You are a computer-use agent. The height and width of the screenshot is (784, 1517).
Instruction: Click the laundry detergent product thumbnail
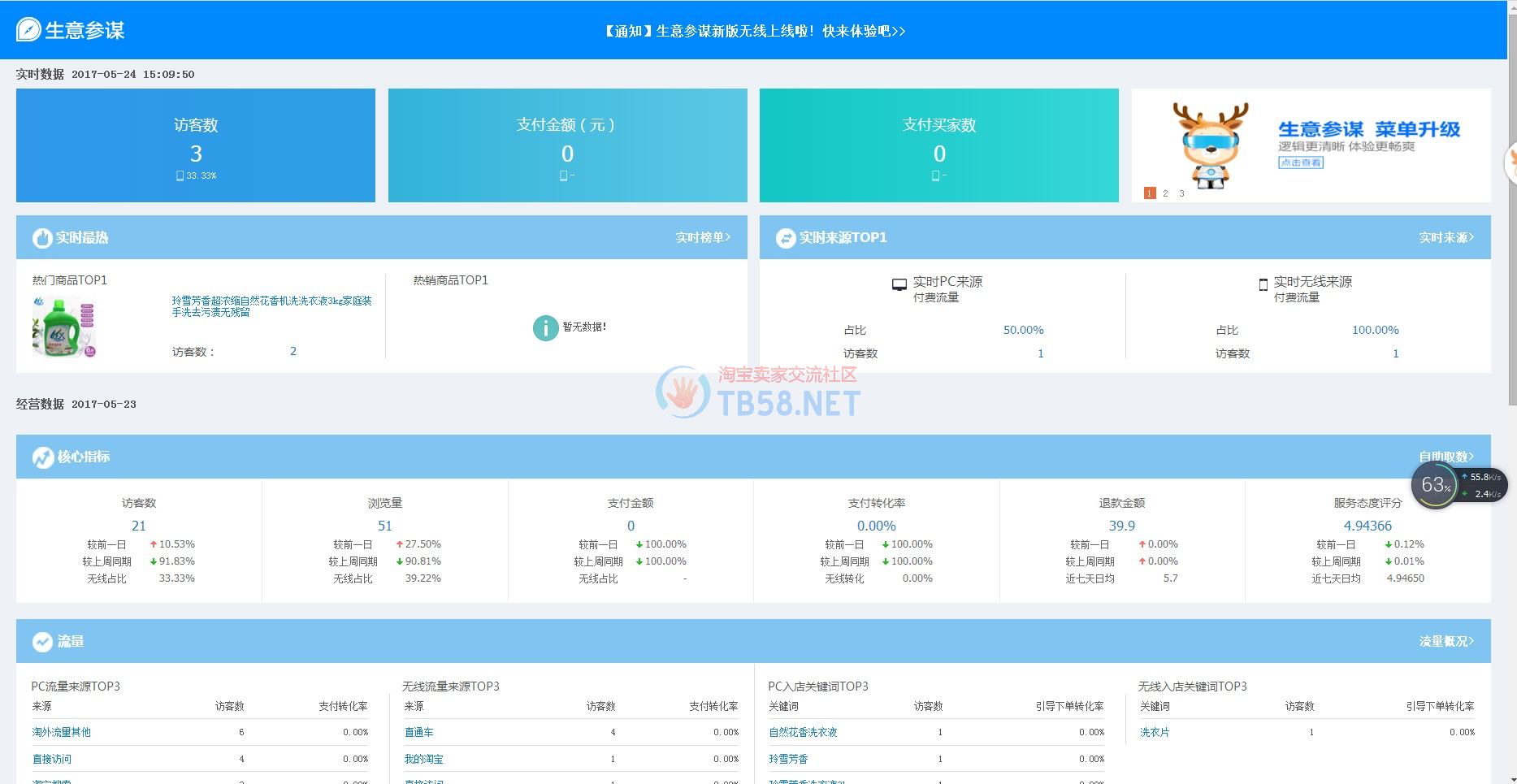click(64, 327)
